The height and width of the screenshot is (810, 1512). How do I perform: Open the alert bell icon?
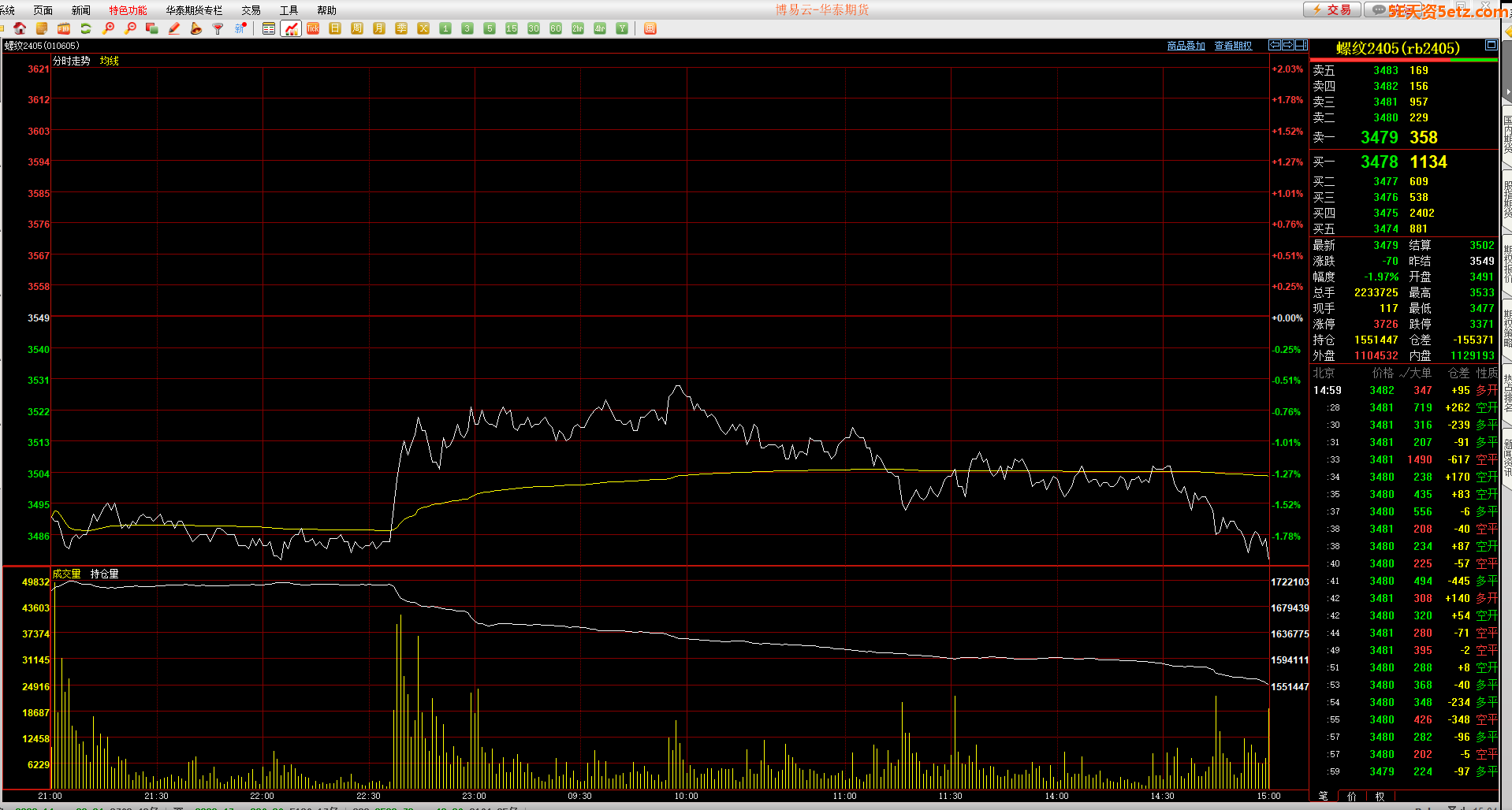point(196,28)
